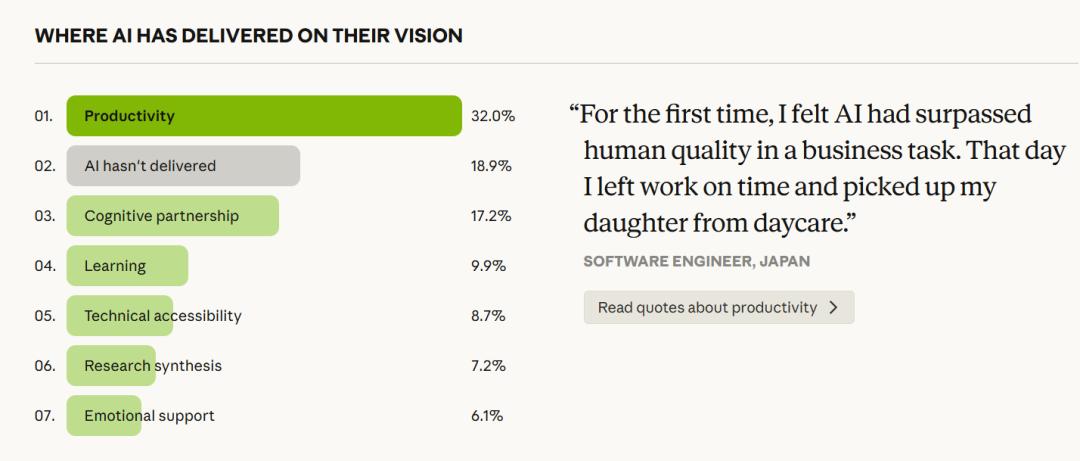Image resolution: width=1080 pixels, height=461 pixels.
Task: Select the Emotional support bar
Action: click(x=104, y=416)
